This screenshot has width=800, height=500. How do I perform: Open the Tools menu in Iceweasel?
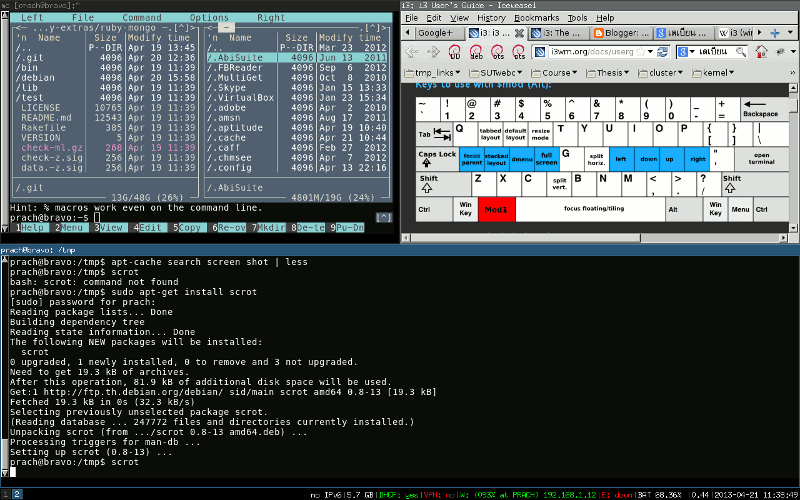[578, 18]
